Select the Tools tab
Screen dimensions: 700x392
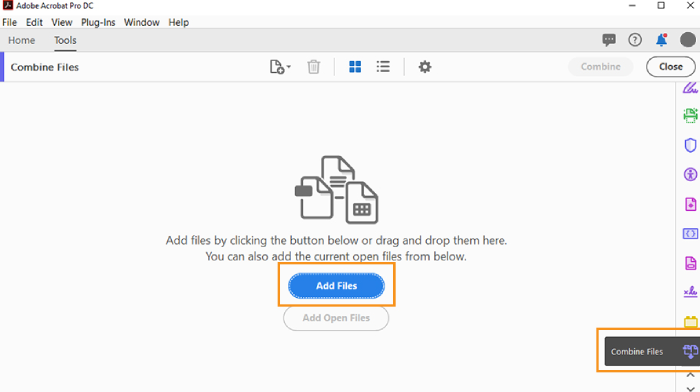pos(65,40)
